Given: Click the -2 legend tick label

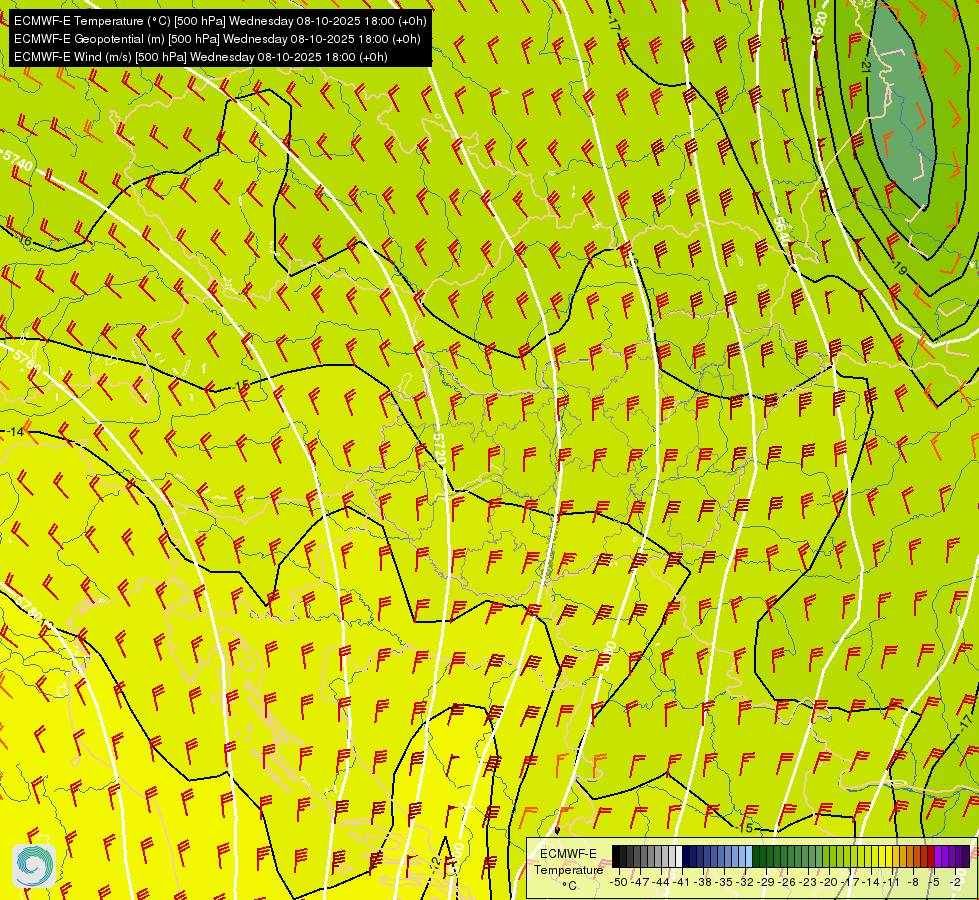Looking at the screenshot, I should (x=955, y=882).
